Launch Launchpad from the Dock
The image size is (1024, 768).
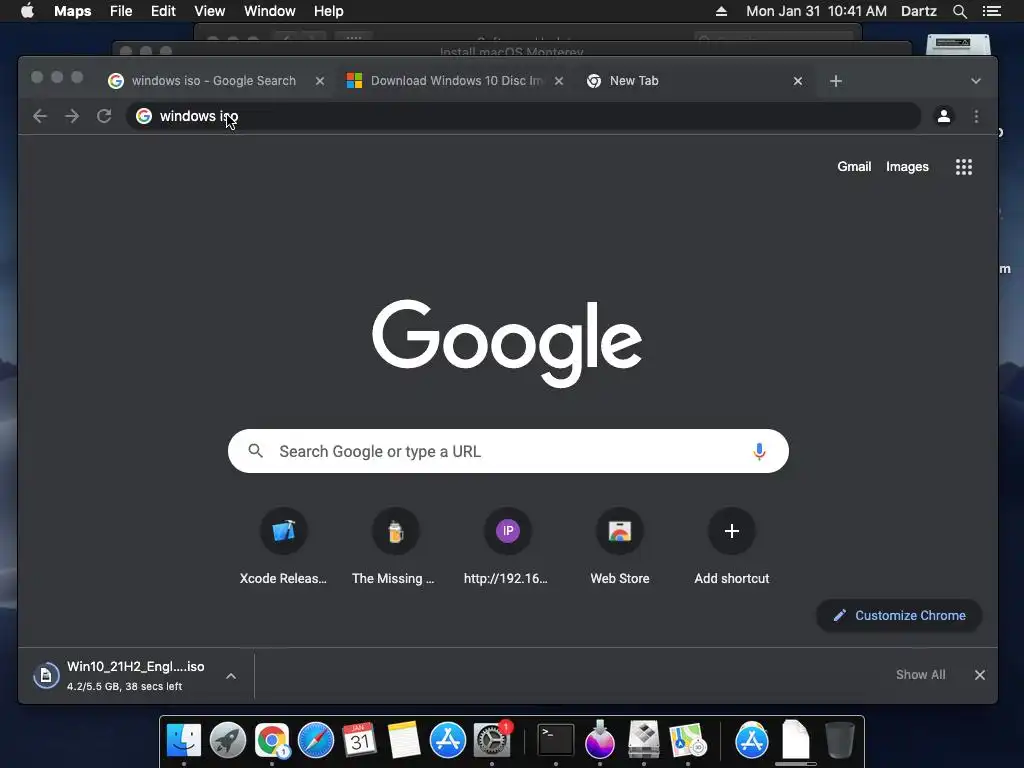click(228, 741)
